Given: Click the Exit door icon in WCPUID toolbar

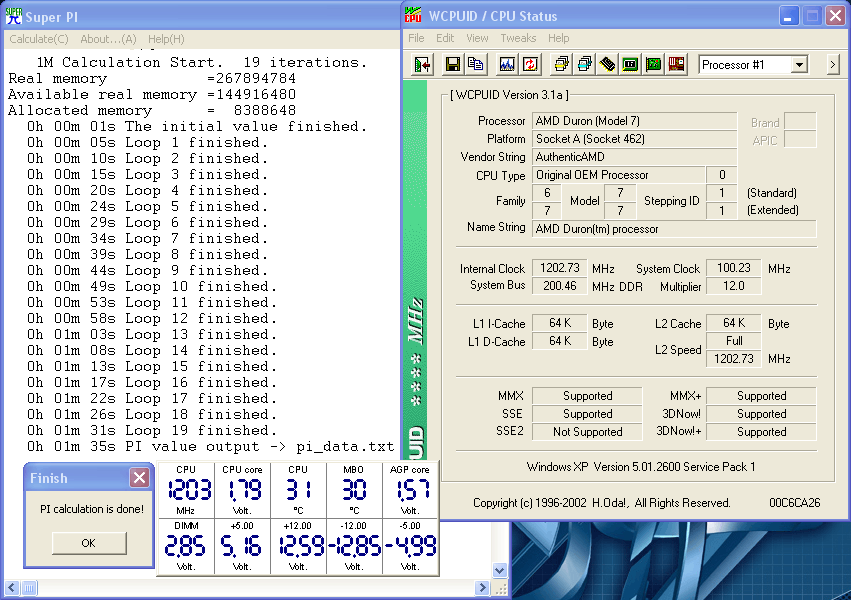Looking at the screenshot, I should coord(423,65).
